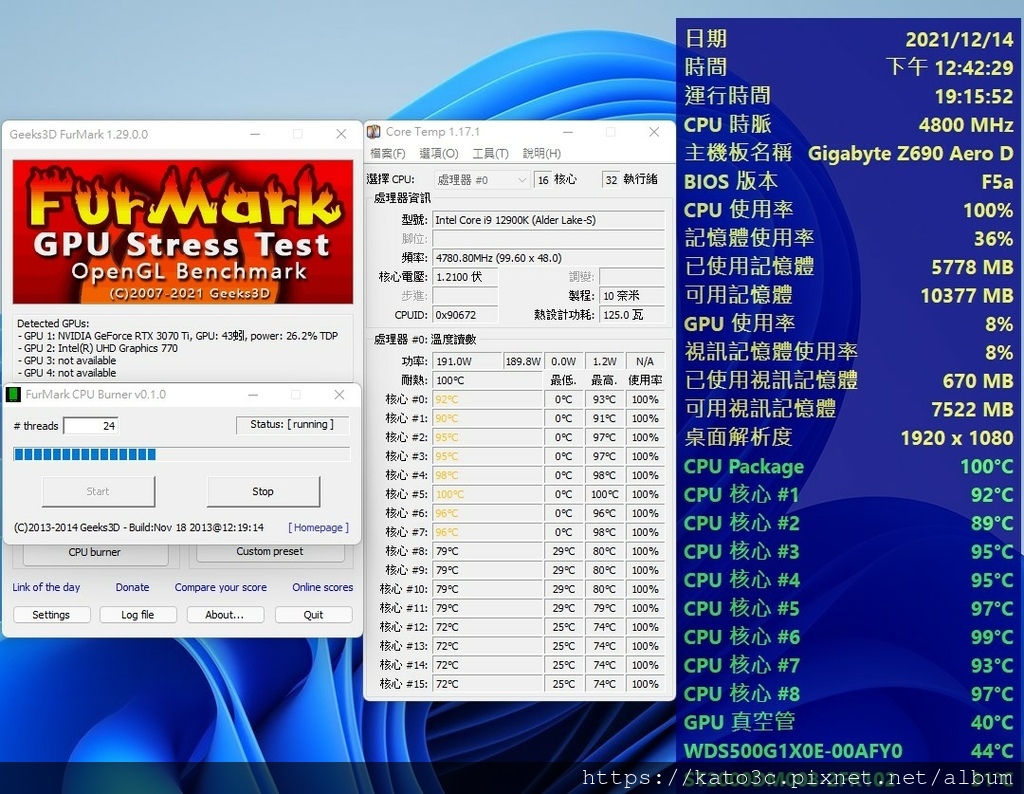
Task: Click the 記憶體使用率 36% overlay row
Action: pyautogui.click(x=848, y=238)
